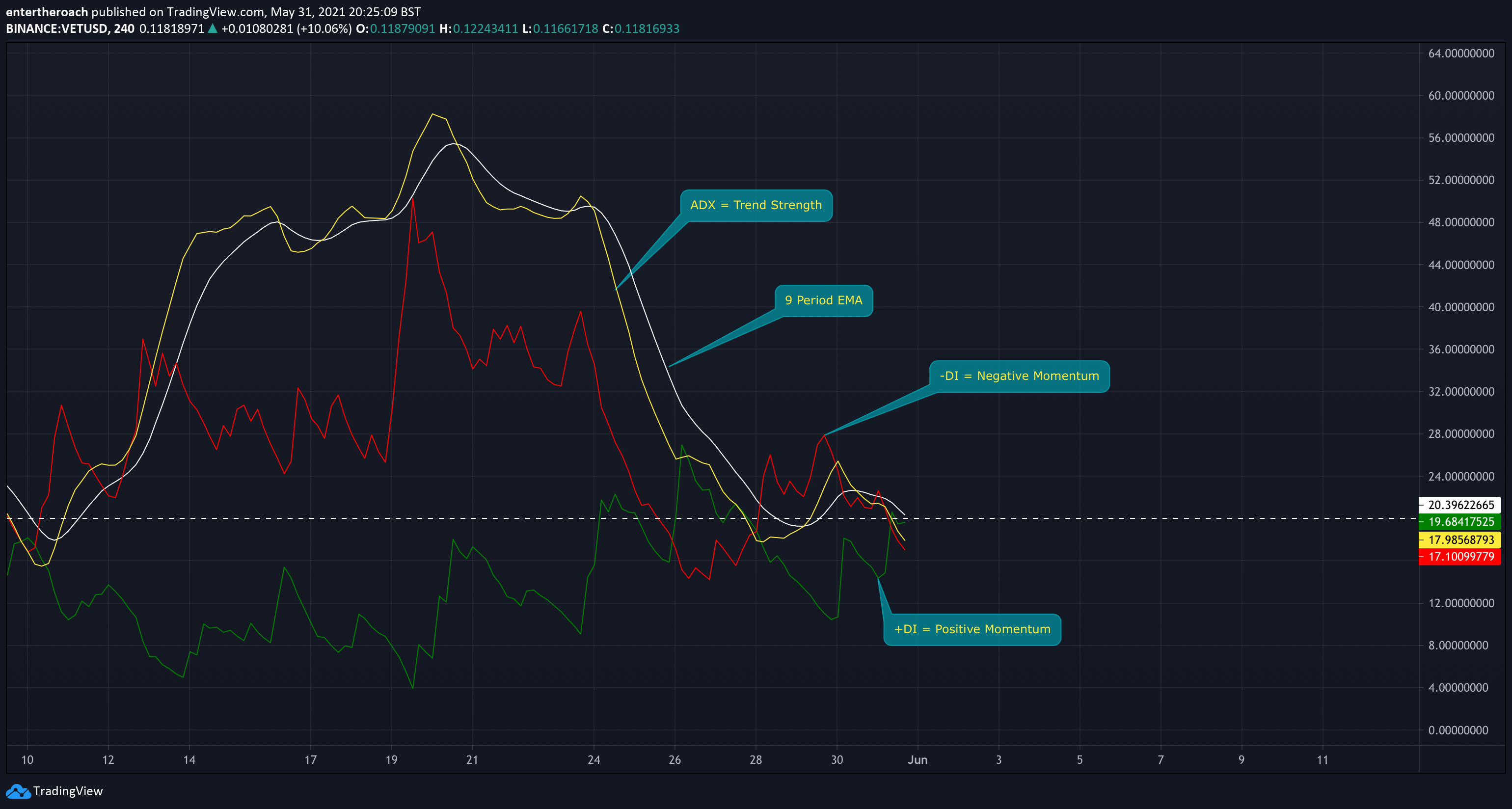Click the '30' date label on time axis
This screenshot has width=1512, height=809.
pos(837,760)
